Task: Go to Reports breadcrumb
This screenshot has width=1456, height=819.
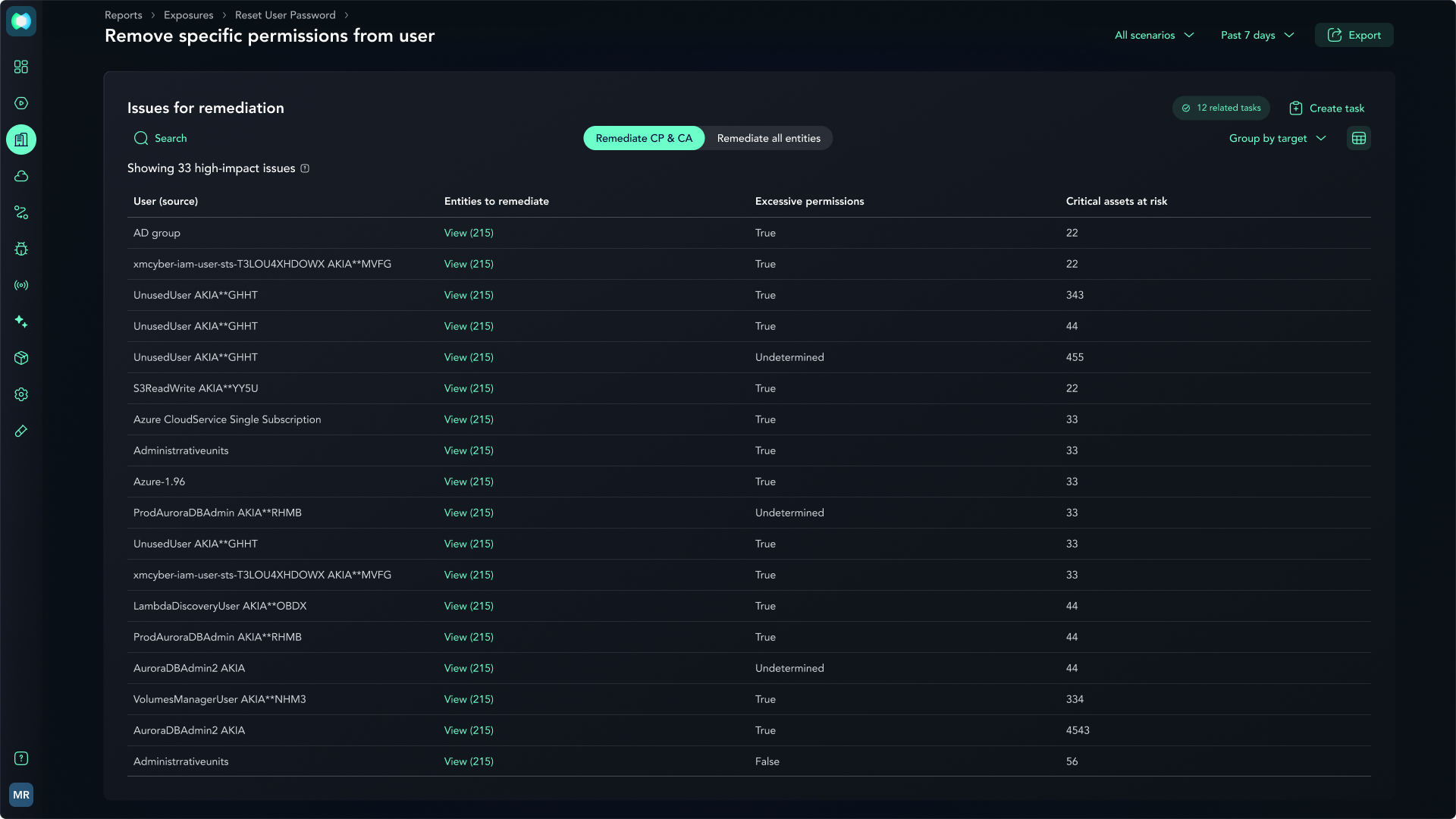Action: (123, 15)
